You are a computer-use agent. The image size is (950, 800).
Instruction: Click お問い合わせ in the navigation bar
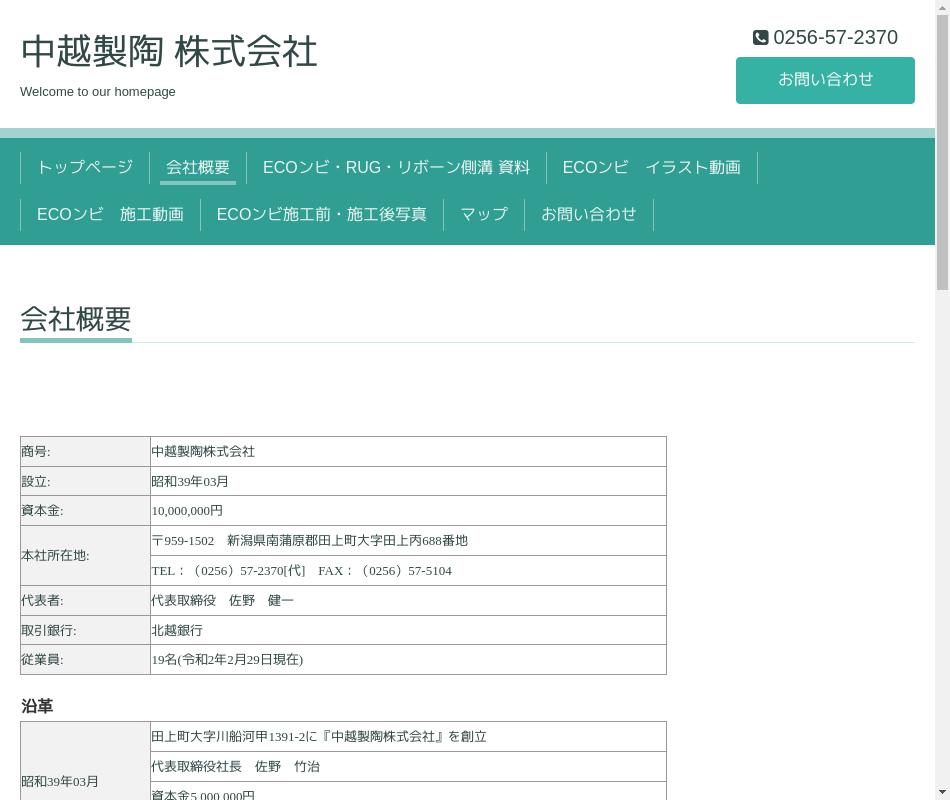[588, 215]
